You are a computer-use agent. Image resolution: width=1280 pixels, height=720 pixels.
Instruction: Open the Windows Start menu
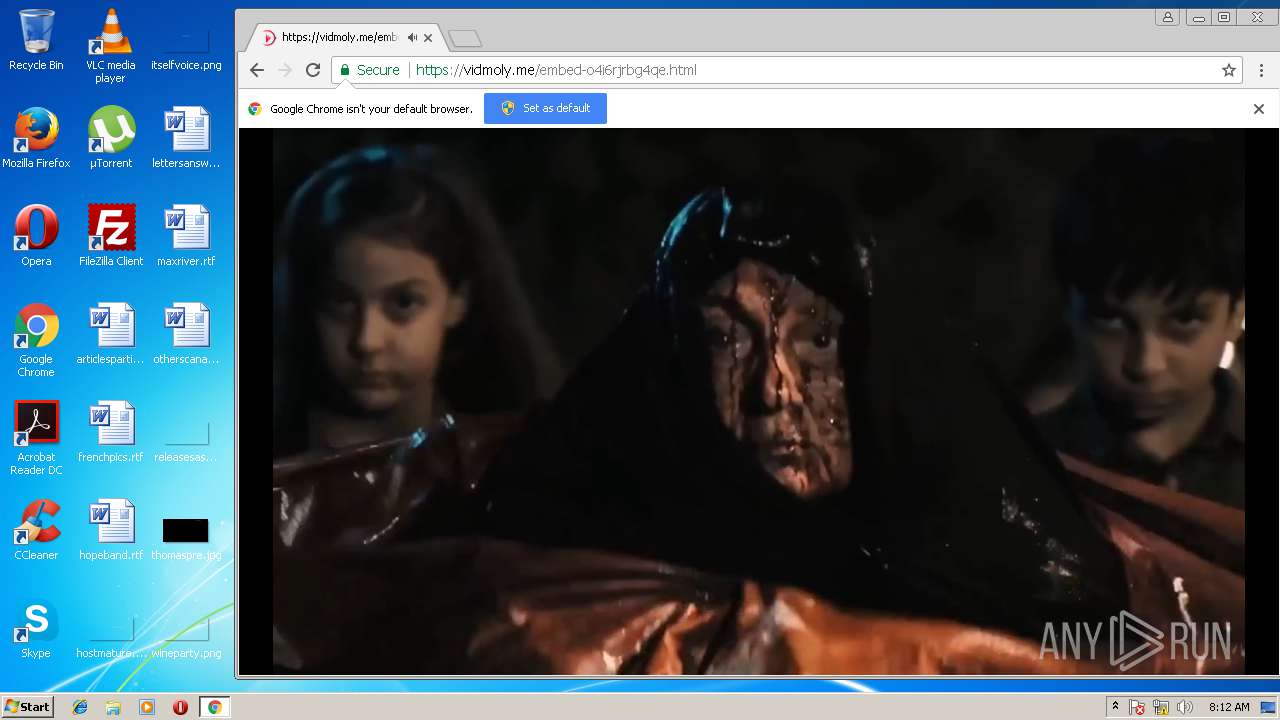[x=28, y=707]
